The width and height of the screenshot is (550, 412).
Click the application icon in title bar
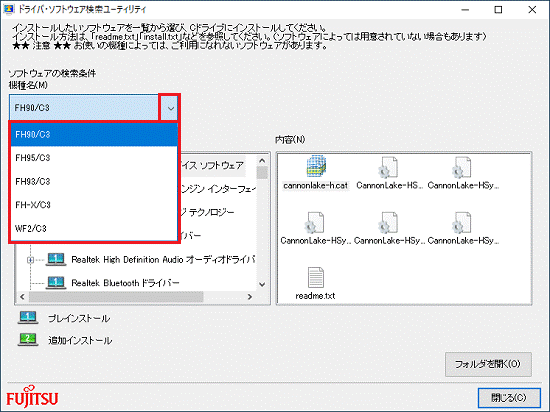click(x=8, y=9)
